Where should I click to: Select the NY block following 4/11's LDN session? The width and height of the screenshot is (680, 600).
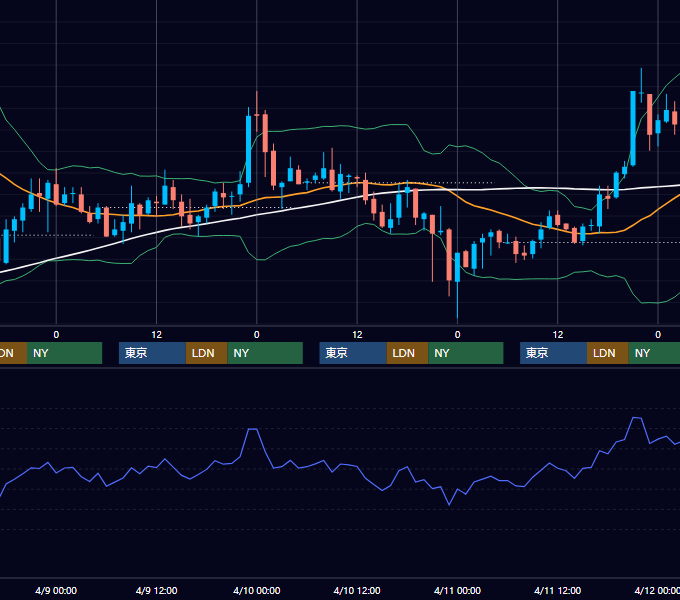coord(654,353)
